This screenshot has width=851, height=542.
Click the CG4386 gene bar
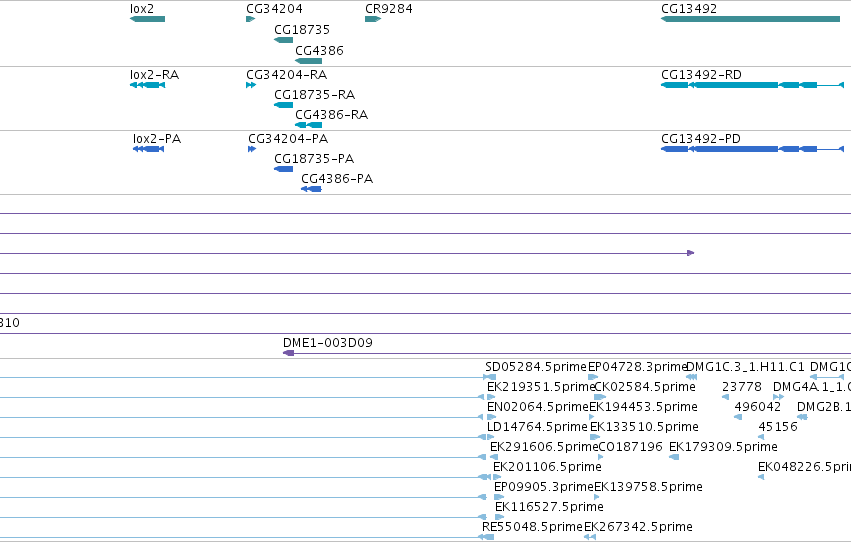point(308,61)
